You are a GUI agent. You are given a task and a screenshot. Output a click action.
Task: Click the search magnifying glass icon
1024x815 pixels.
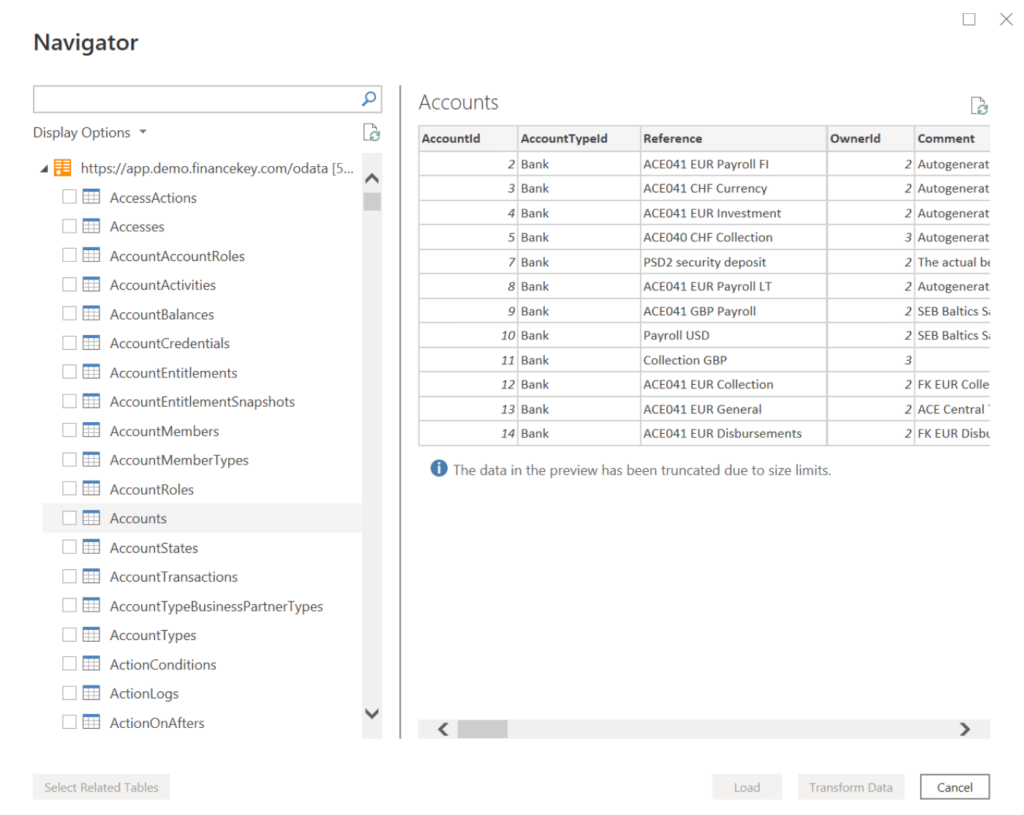[x=370, y=99]
